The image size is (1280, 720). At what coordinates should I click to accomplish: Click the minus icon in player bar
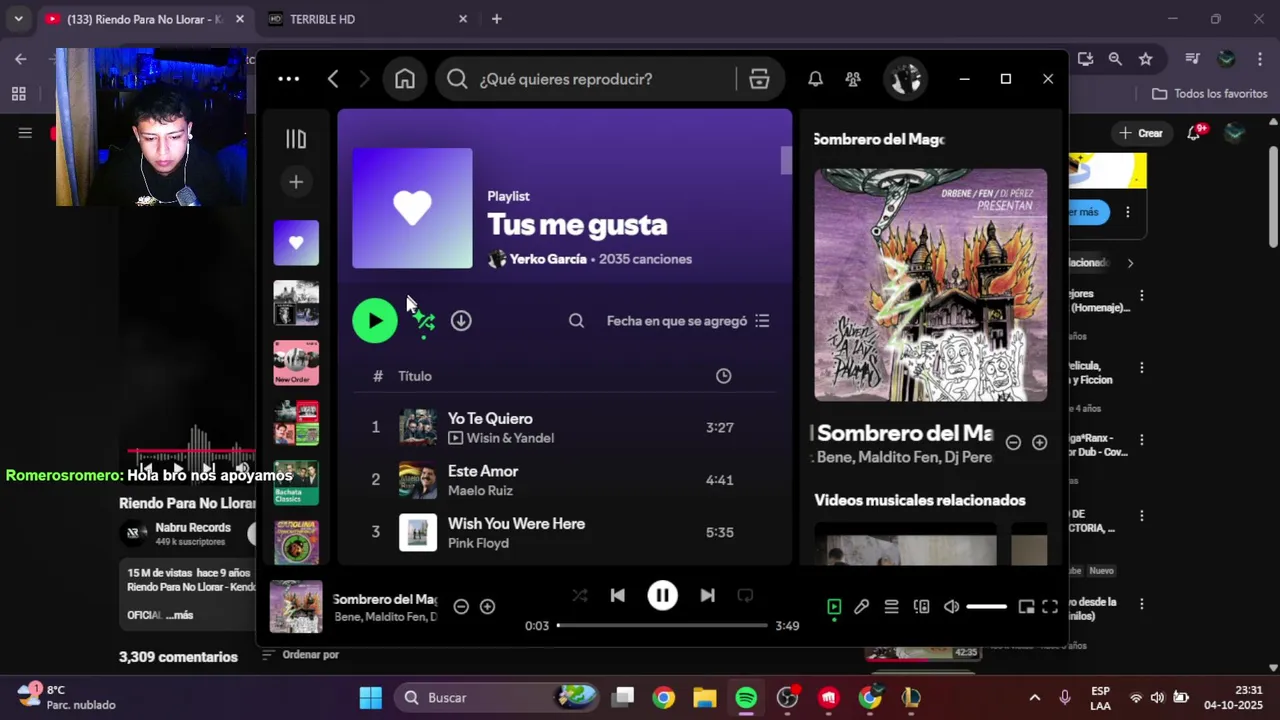pyautogui.click(x=461, y=606)
